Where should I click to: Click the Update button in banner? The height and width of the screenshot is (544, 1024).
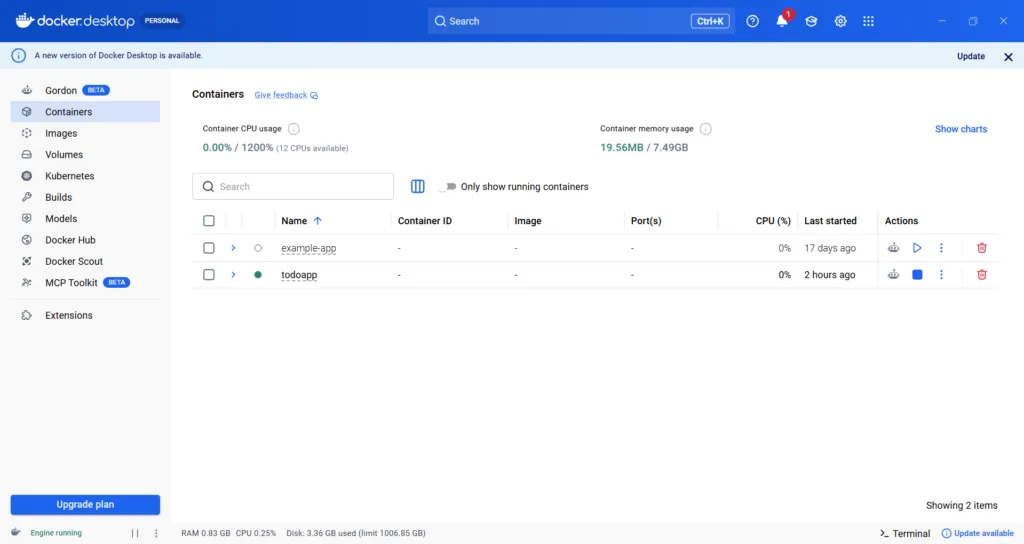coord(971,56)
